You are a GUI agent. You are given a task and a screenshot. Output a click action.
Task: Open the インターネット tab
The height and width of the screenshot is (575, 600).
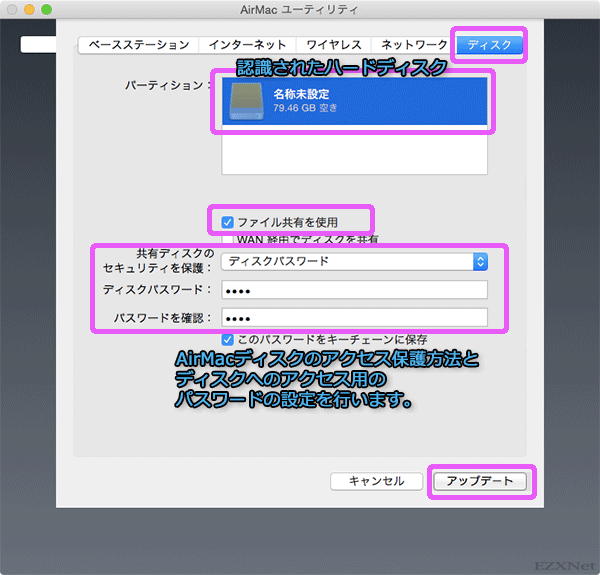click(x=247, y=45)
